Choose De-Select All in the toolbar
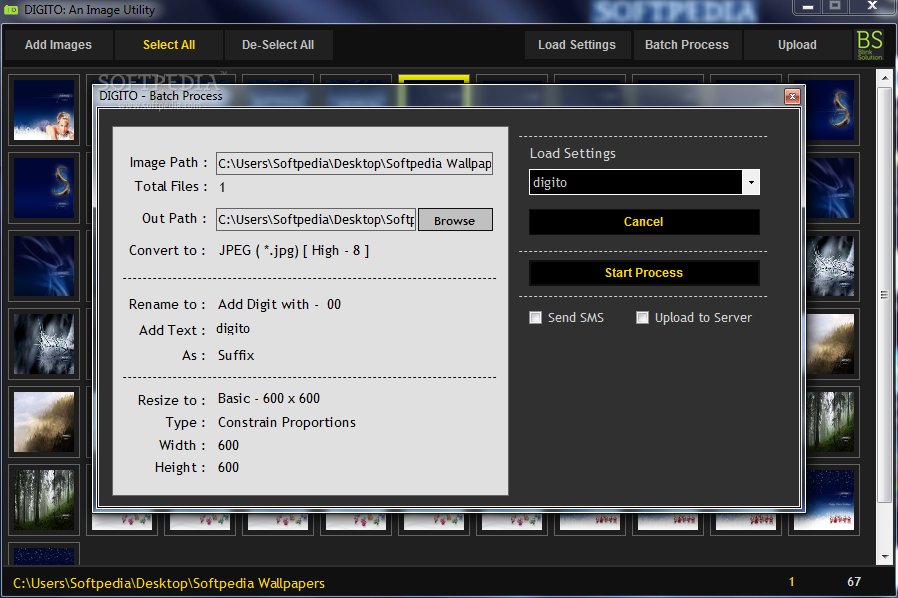 click(278, 45)
